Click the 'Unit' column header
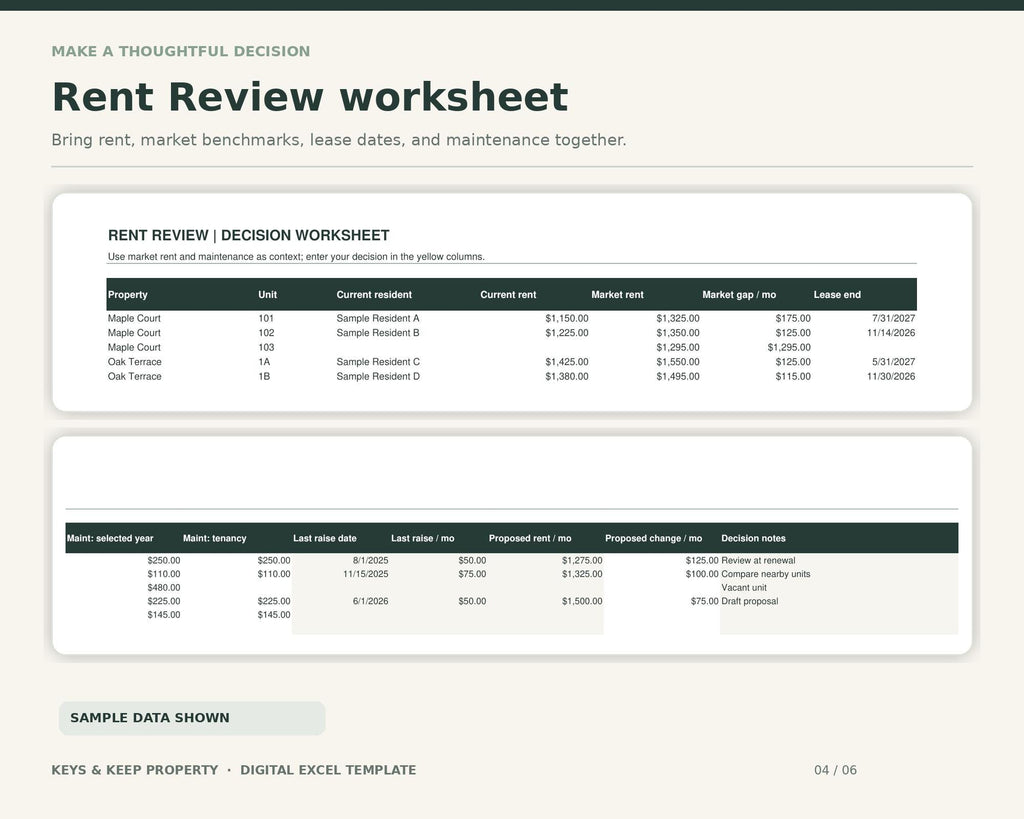The width and height of the screenshot is (1024, 819). (267, 295)
